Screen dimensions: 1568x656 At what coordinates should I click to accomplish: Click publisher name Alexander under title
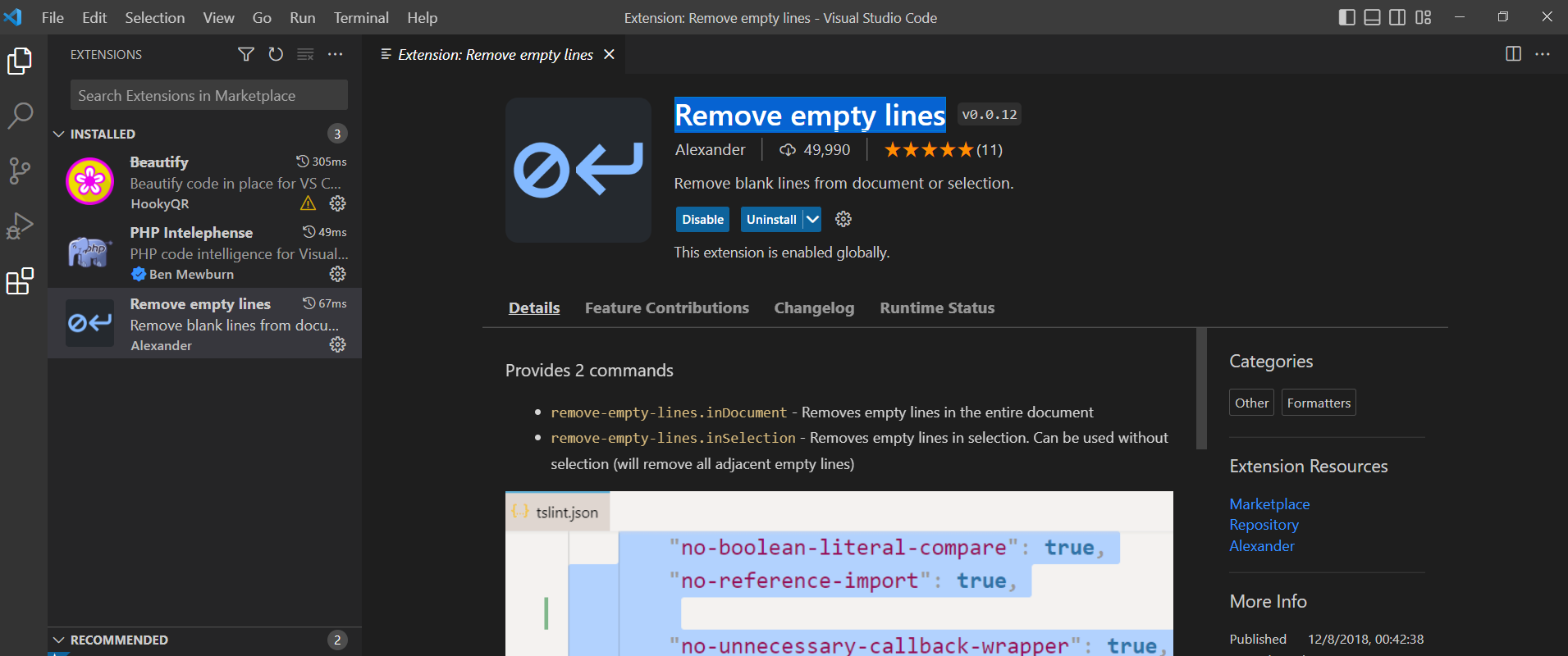pos(711,150)
